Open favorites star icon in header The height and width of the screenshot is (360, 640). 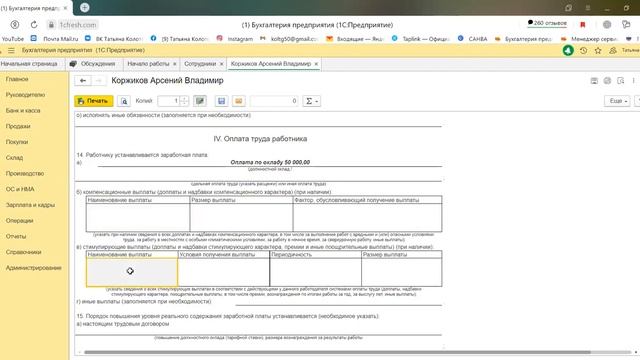coord(598,50)
